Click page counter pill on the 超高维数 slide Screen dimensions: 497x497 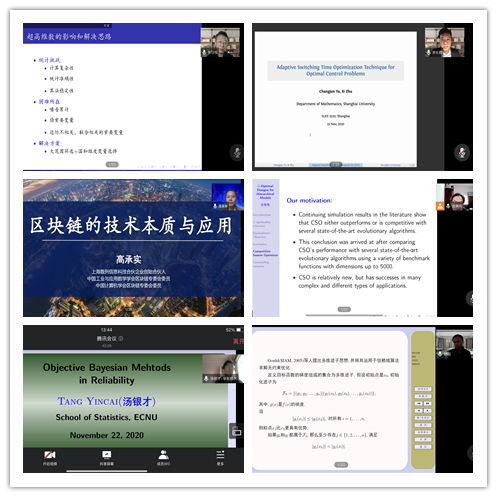point(112,164)
